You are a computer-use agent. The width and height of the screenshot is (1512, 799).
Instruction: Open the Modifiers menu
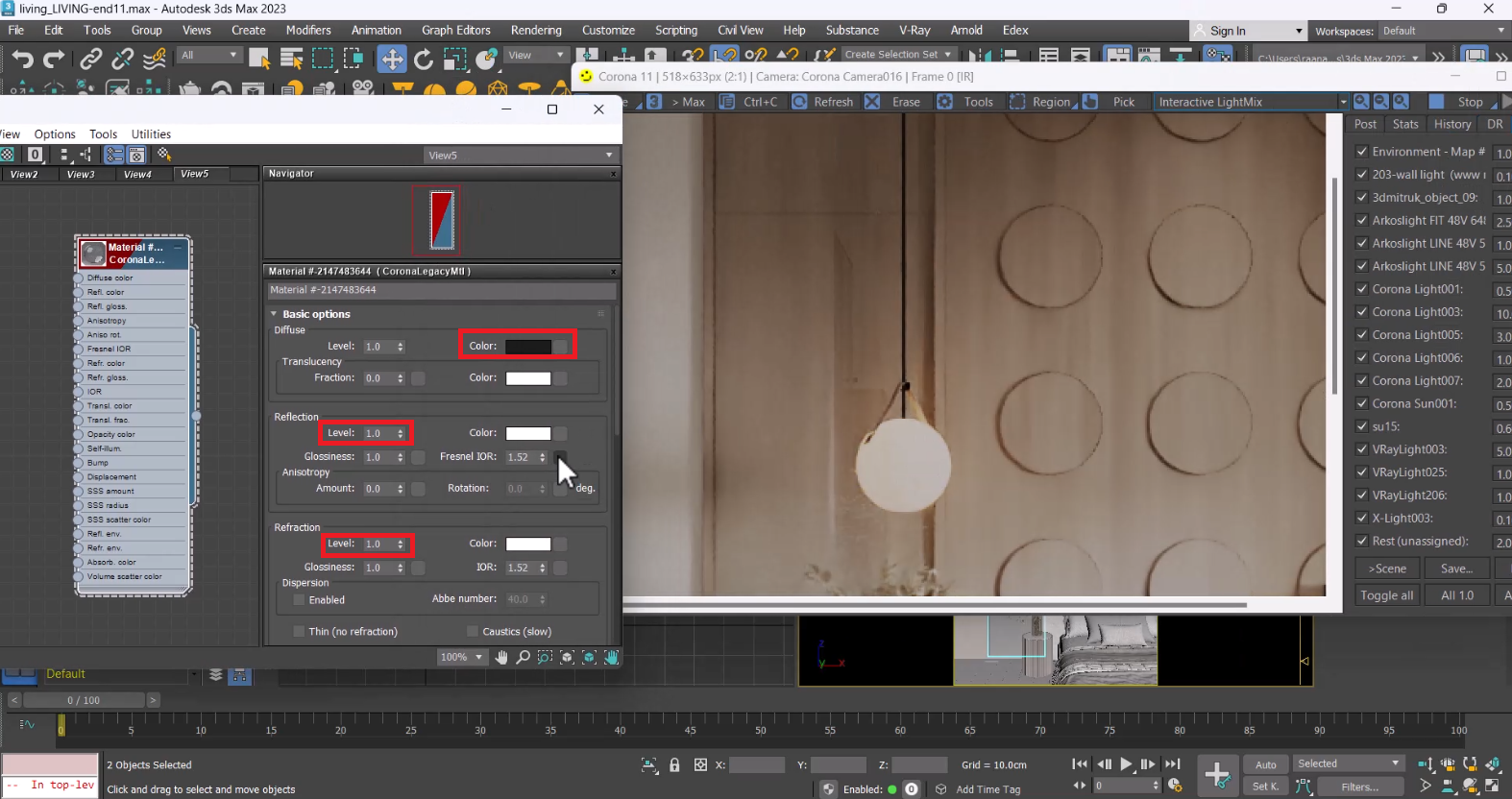tap(308, 31)
